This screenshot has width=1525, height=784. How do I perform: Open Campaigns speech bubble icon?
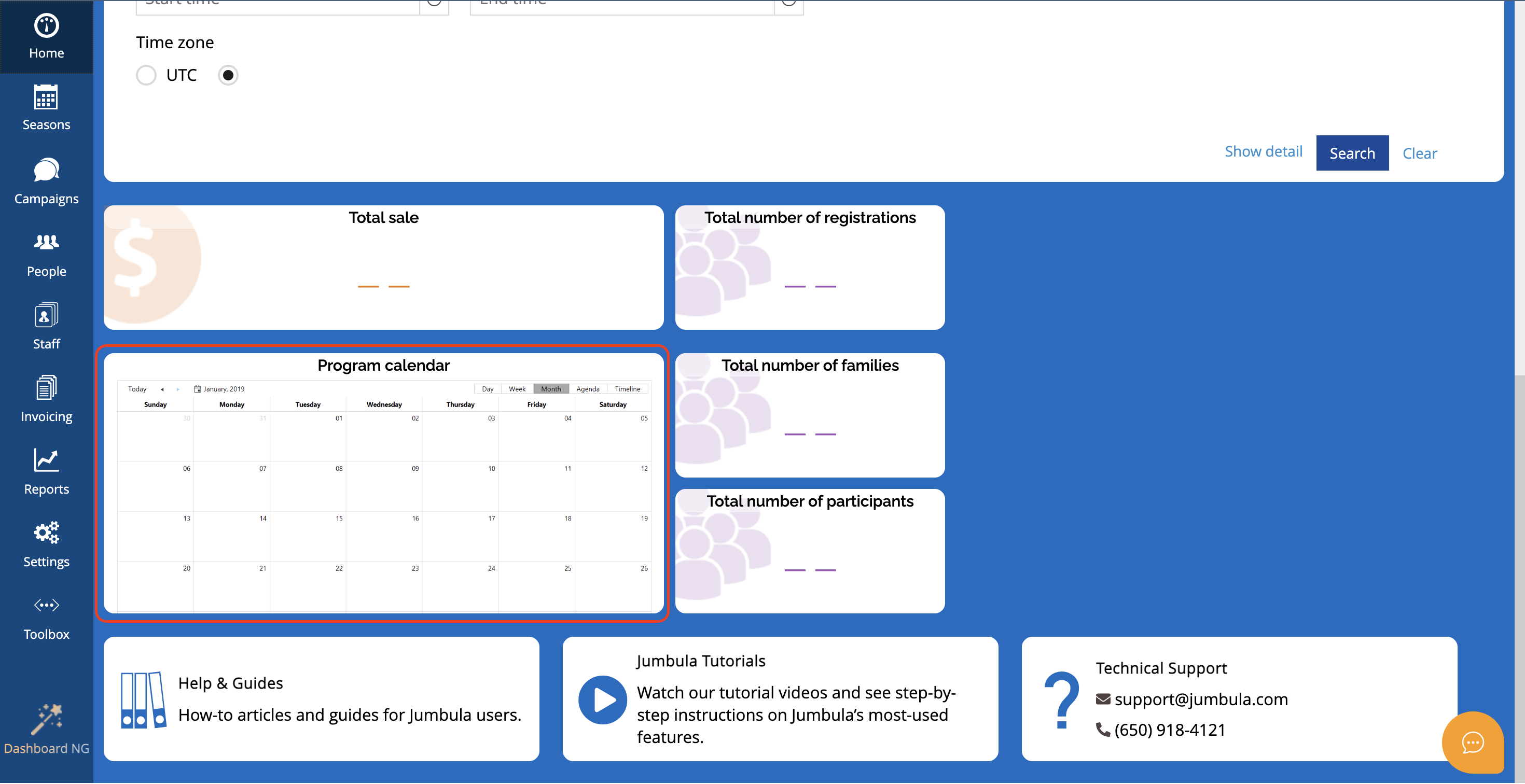[x=46, y=171]
